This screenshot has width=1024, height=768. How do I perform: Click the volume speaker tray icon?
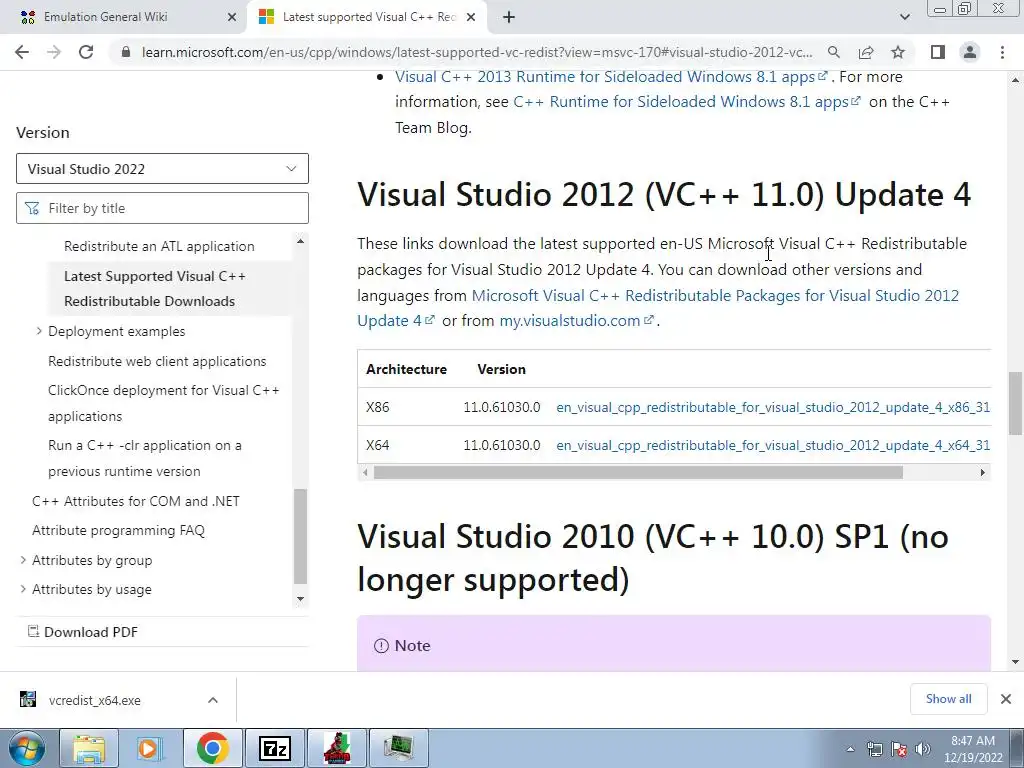point(923,749)
